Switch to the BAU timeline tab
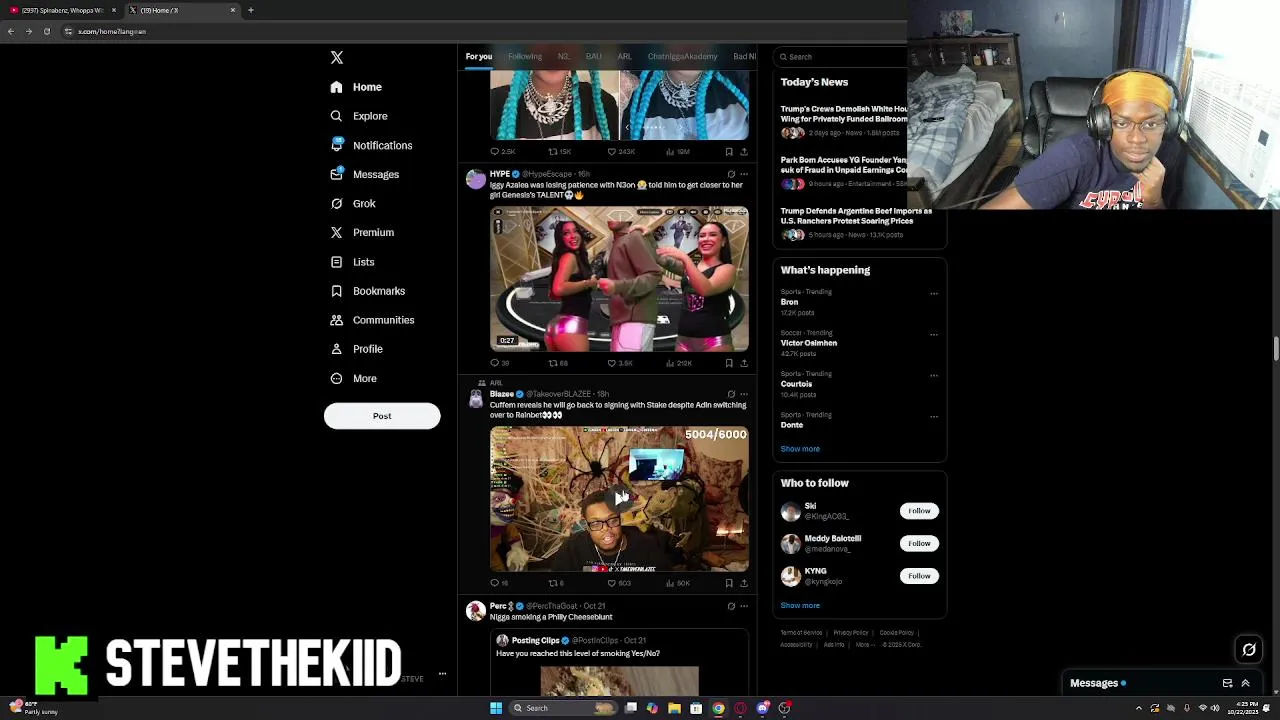The image size is (1280, 720). (x=594, y=56)
